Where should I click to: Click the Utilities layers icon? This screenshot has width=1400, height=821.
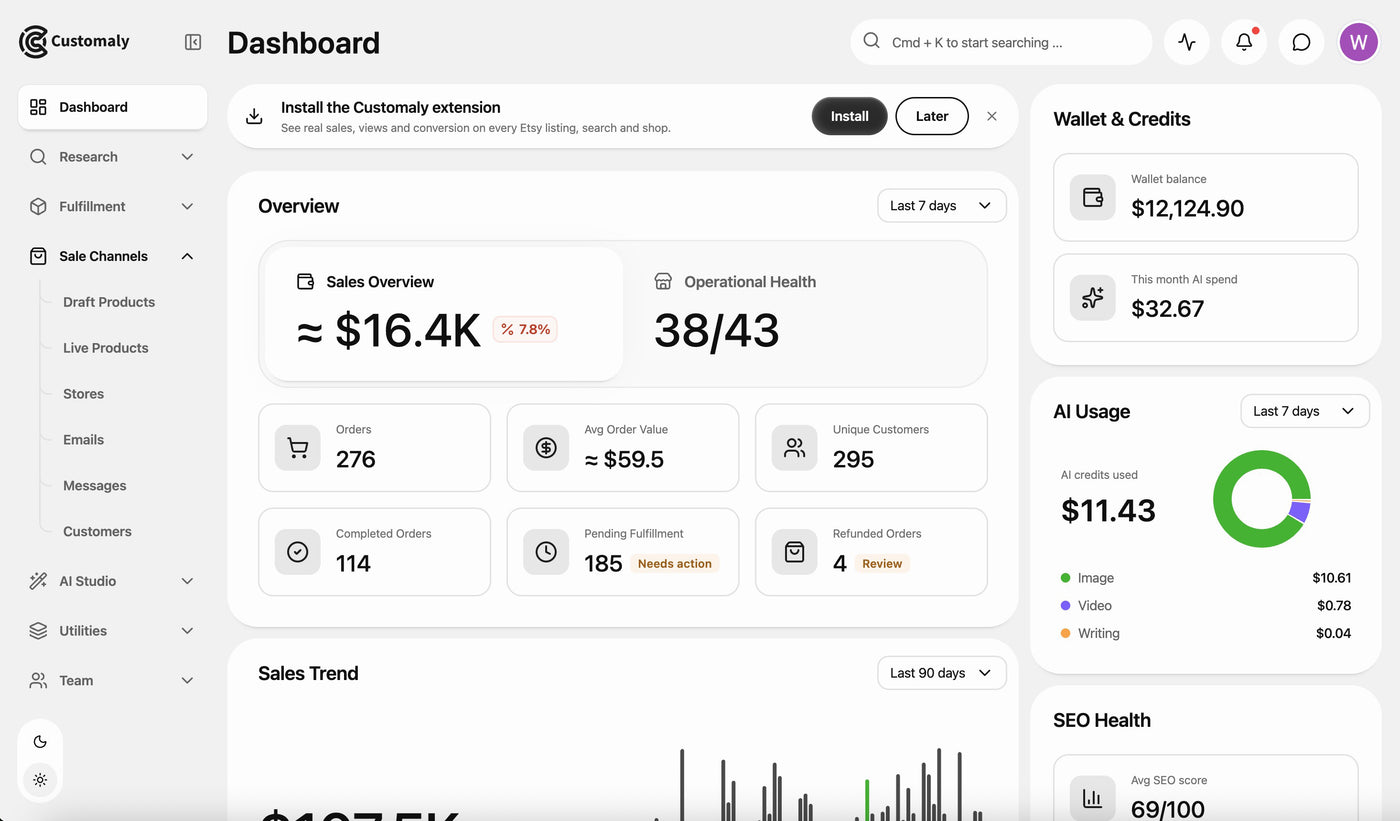coord(38,631)
